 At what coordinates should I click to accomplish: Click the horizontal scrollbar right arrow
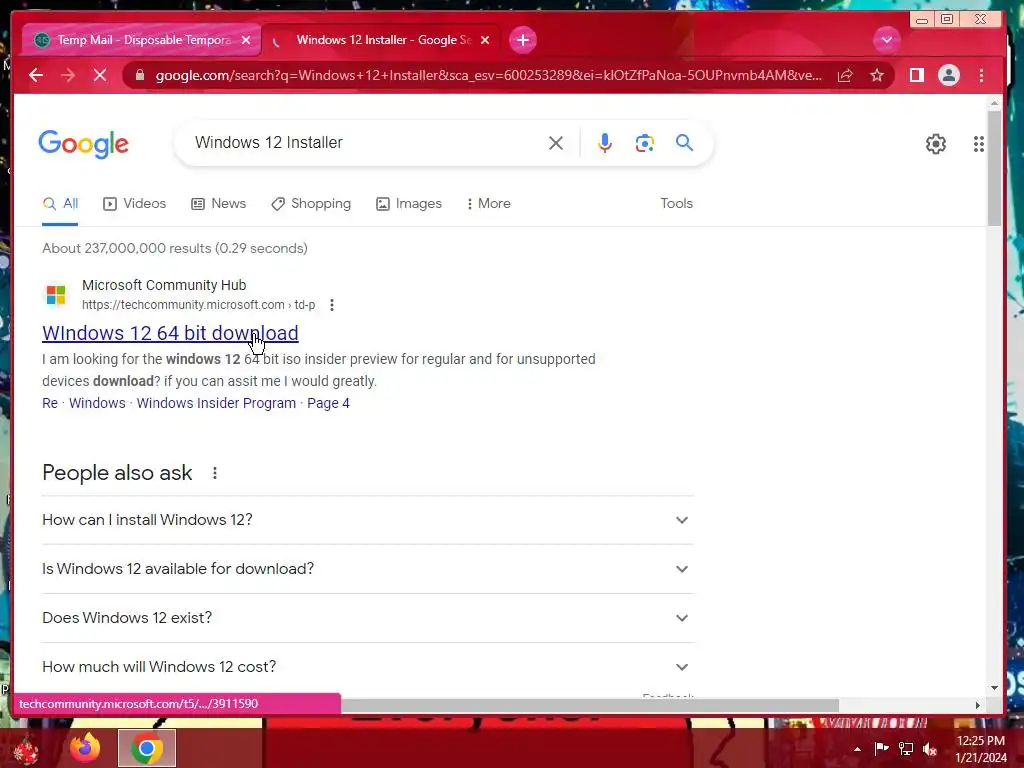coord(978,705)
